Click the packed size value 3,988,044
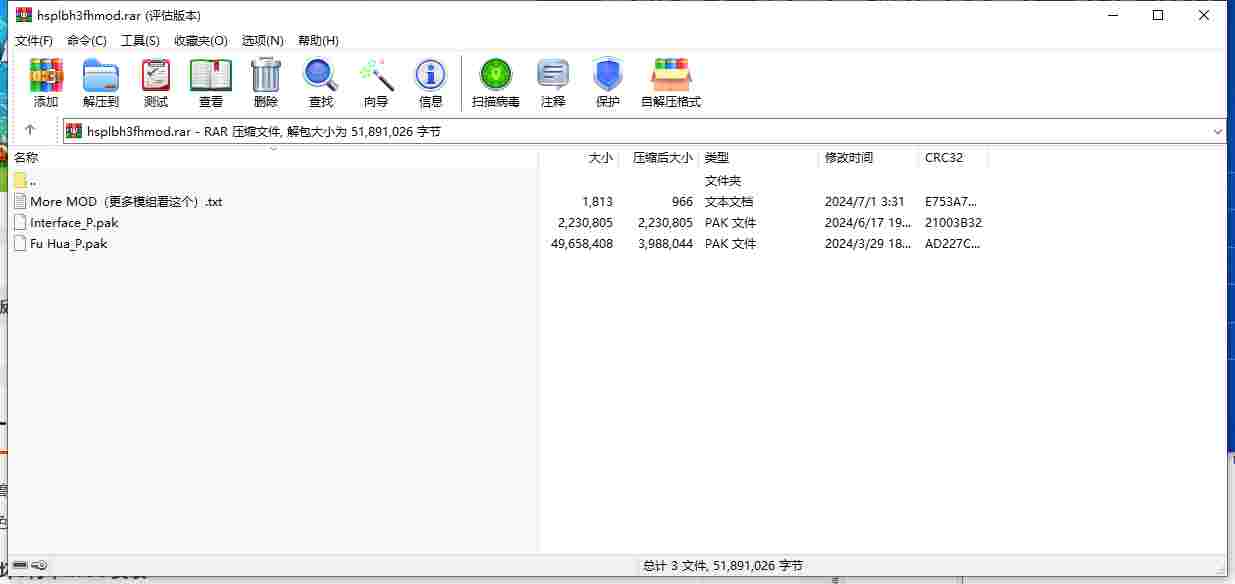 (665, 243)
